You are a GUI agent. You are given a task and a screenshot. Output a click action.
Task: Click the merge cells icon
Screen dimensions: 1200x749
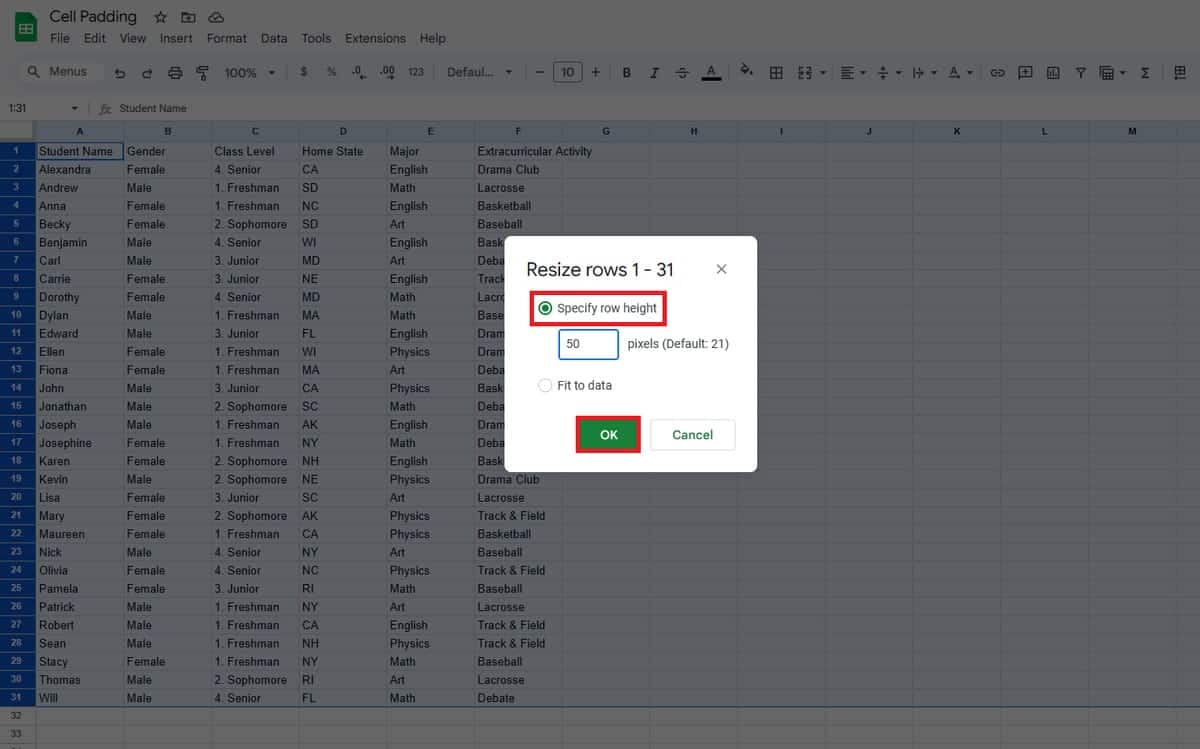coord(803,72)
